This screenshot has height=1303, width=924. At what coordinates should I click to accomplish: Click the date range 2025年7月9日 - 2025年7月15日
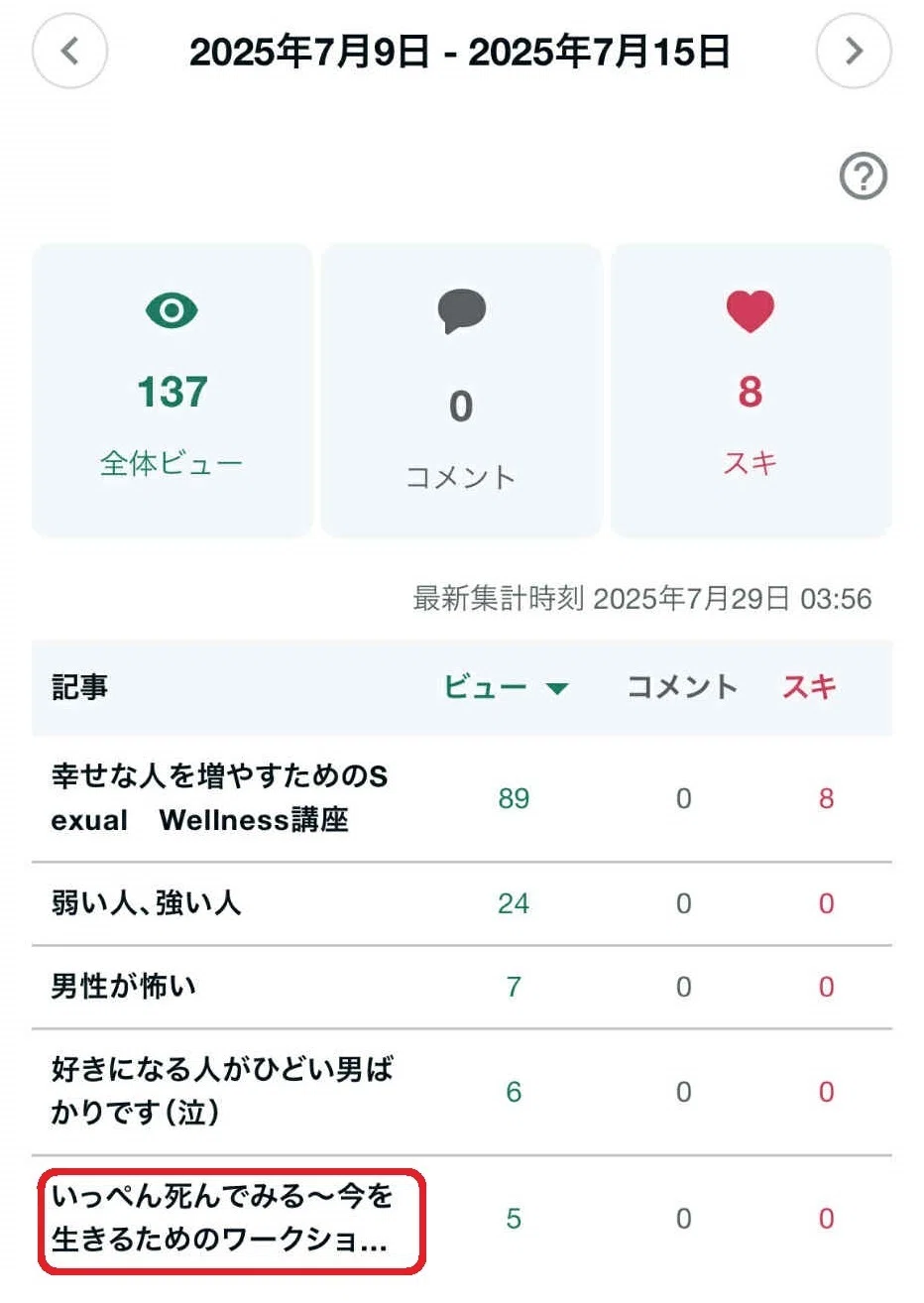(x=460, y=52)
